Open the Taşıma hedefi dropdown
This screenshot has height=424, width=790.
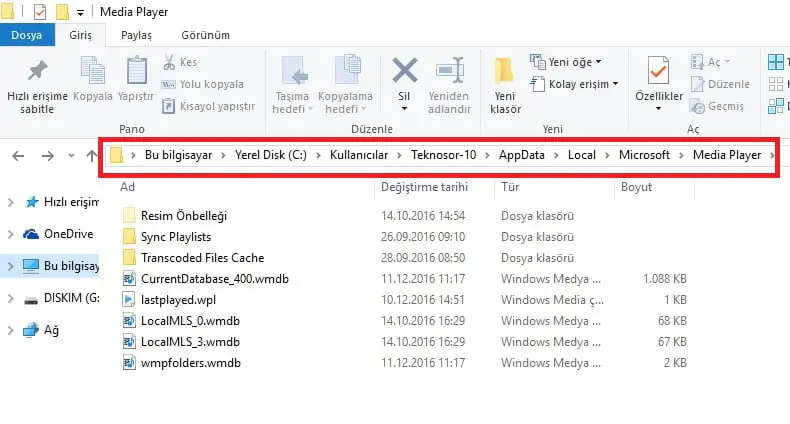coord(293,84)
